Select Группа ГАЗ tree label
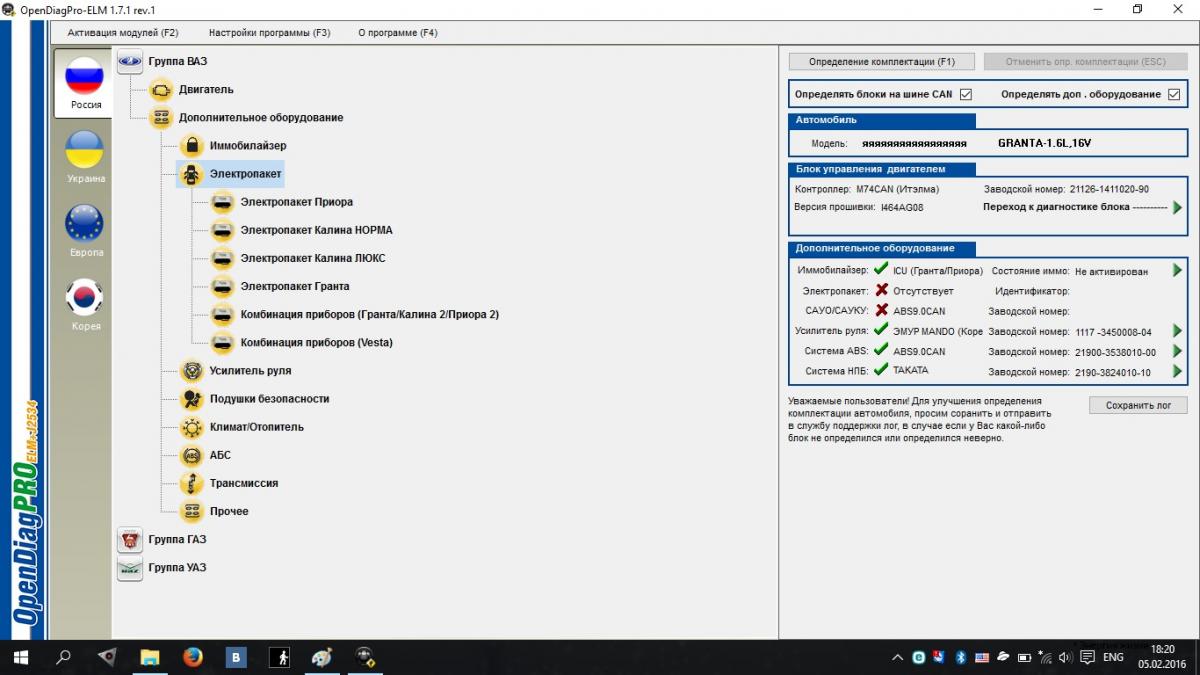The width and height of the screenshot is (1200, 675). click(177, 539)
